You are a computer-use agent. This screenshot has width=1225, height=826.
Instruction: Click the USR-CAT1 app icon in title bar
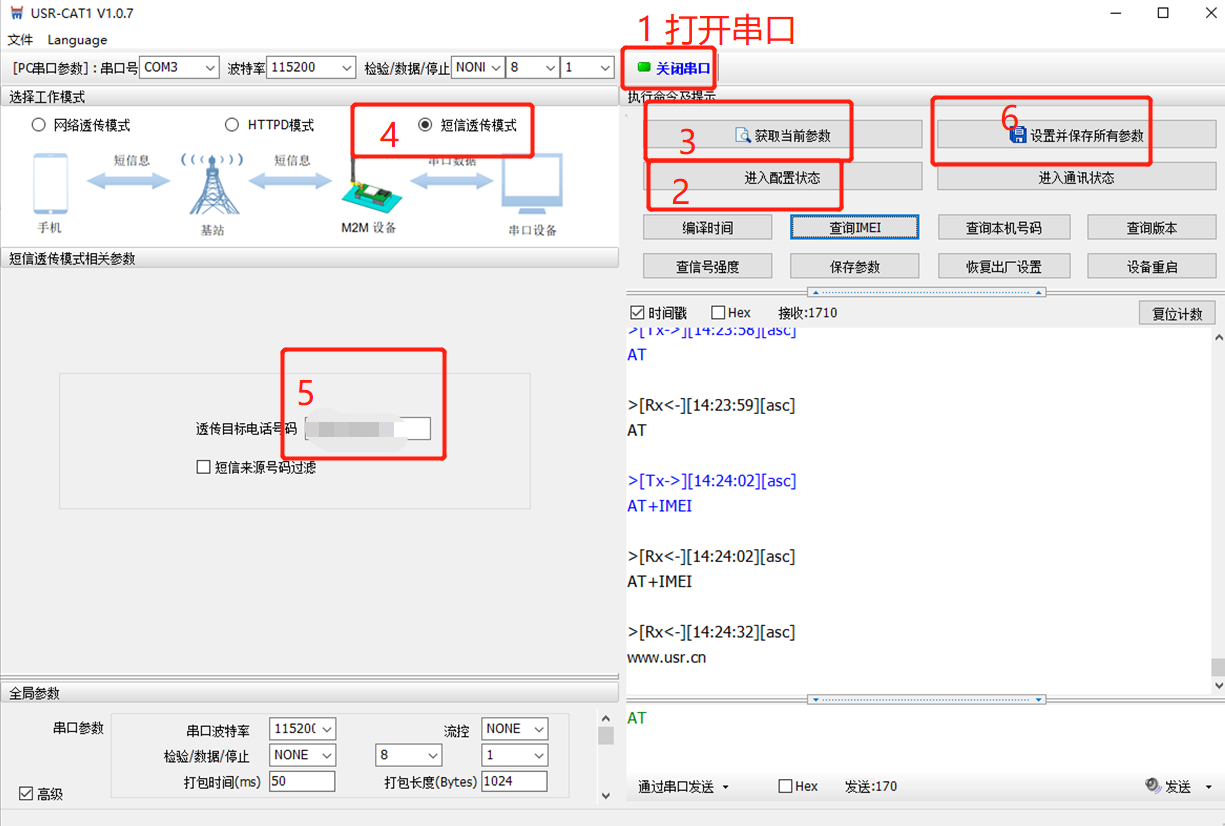(x=14, y=13)
